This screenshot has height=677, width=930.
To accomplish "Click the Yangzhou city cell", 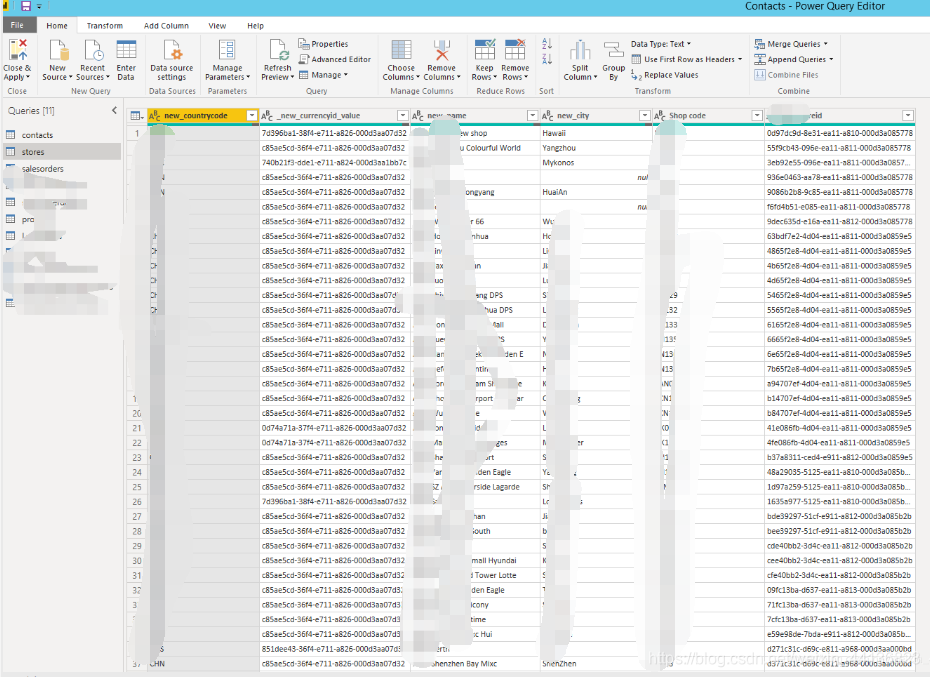I will pos(595,148).
